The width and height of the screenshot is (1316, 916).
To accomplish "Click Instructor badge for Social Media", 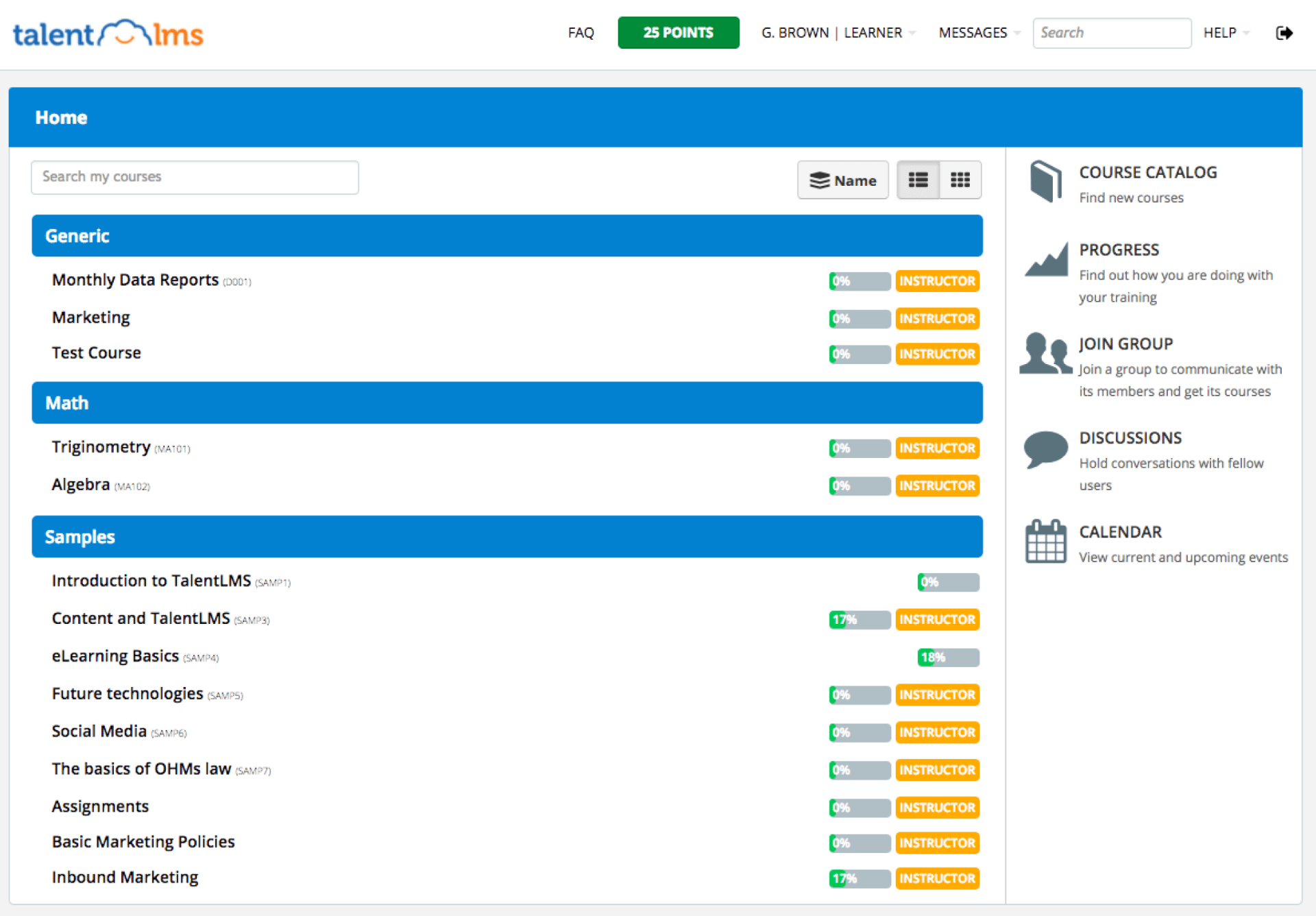I will pyautogui.click(x=937, y=733).
